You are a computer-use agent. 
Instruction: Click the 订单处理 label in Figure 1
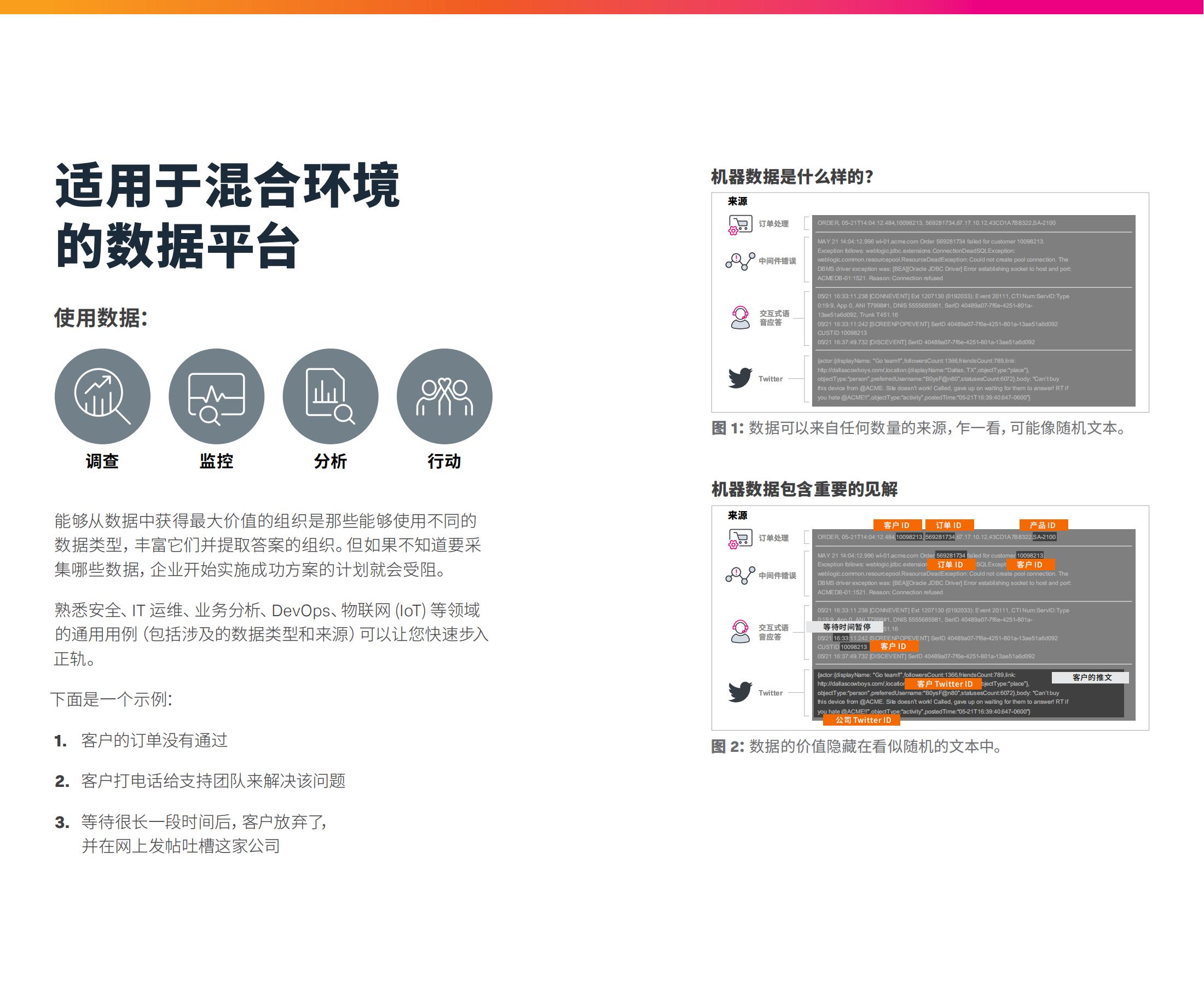[773, 224]
